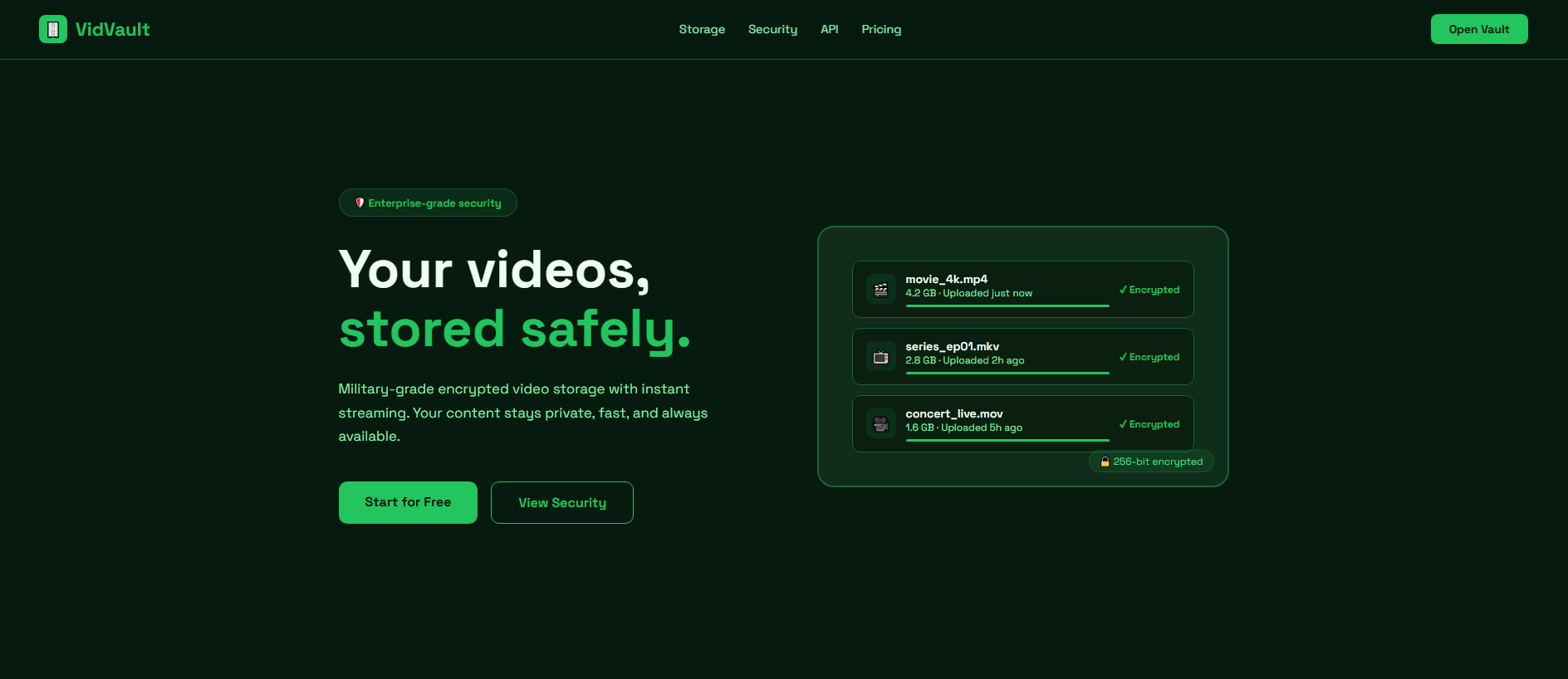The image size is (1568, 679).
Task: Go to the Security nav link
Action: (772, 29)
